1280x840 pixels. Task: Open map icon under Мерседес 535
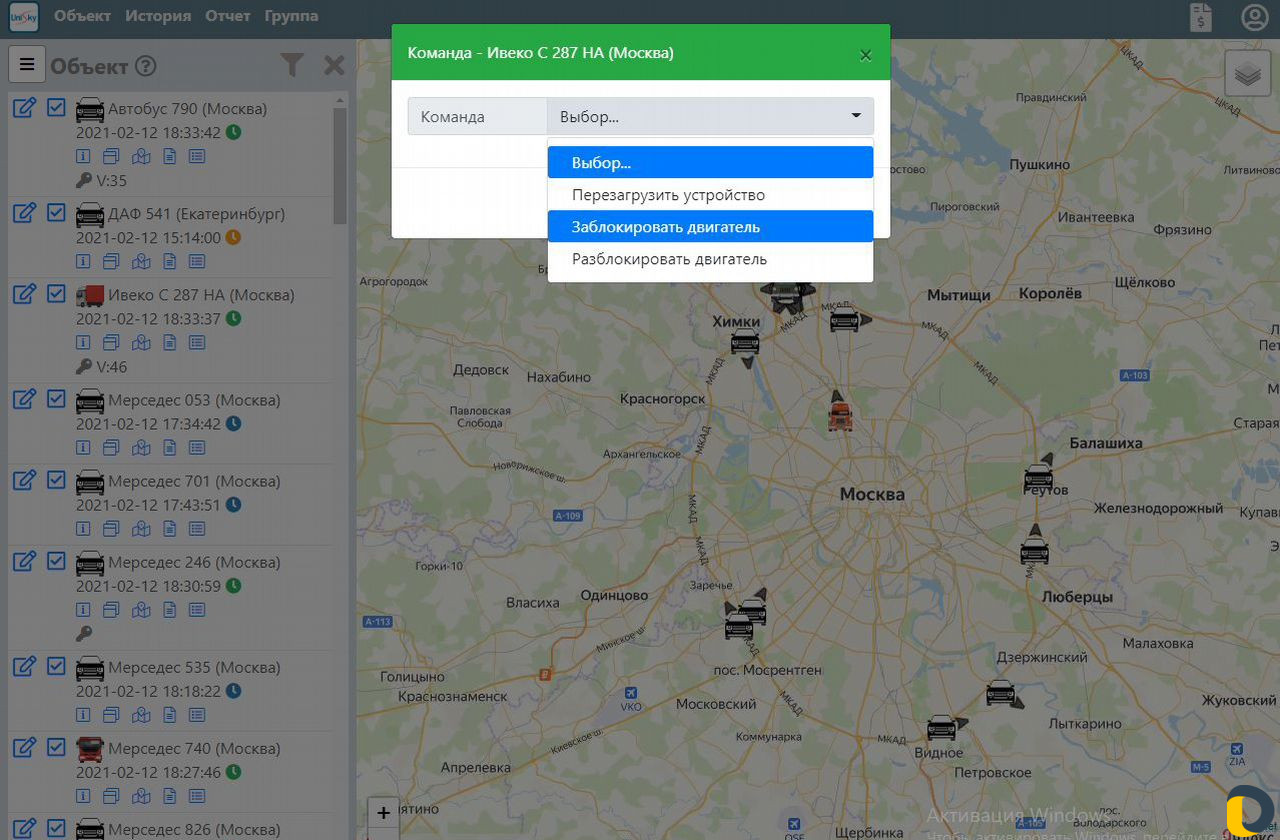[x=141, y=715]
